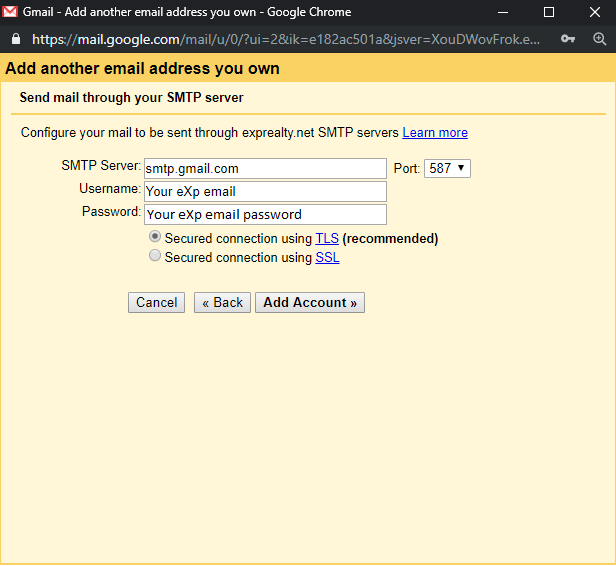Maximize the Chrome window
616x566 pixels.
click(x=549, y=12)
